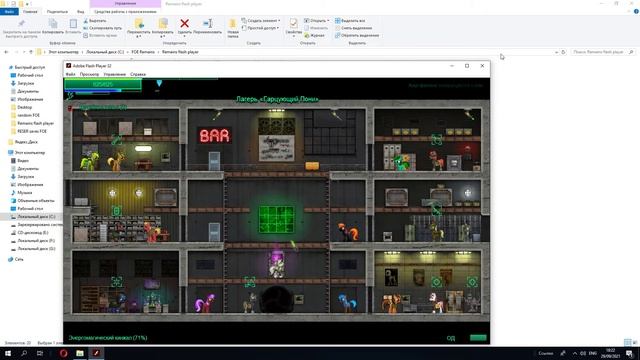Click Вырезать (Cut) in the ribbon

(95, 20)
